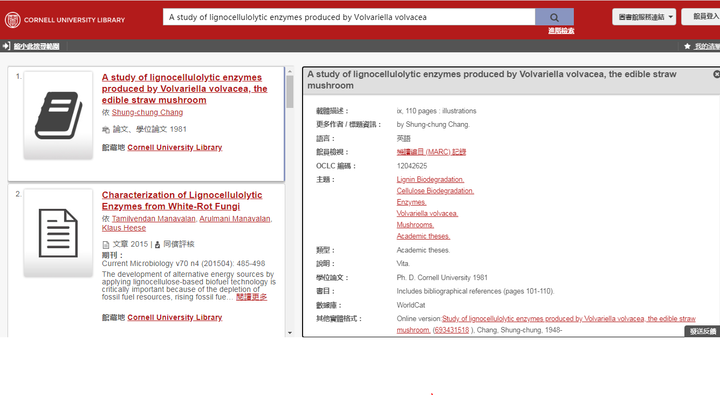Open subject link Lignin Biodegradation
Viewport: 720px width, 395px height.
point(430,180)
